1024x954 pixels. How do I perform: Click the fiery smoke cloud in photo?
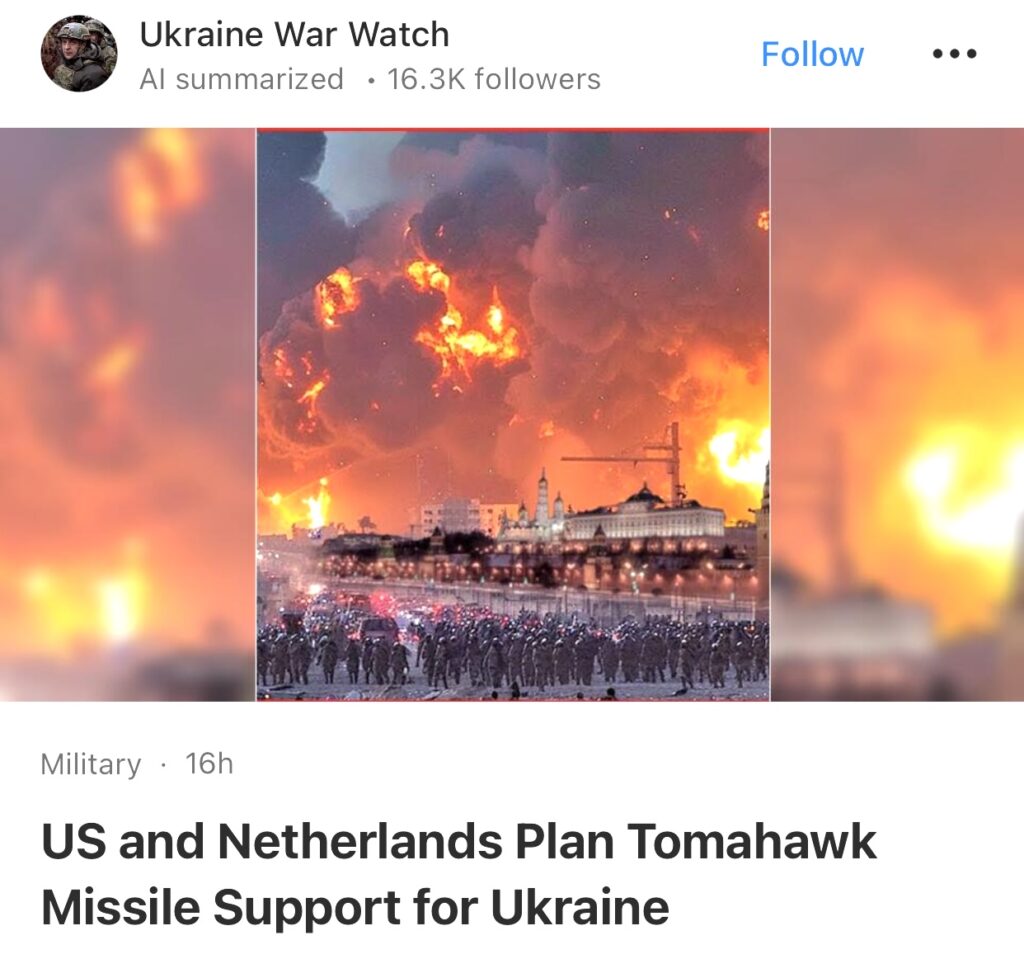tap(513, 313)
